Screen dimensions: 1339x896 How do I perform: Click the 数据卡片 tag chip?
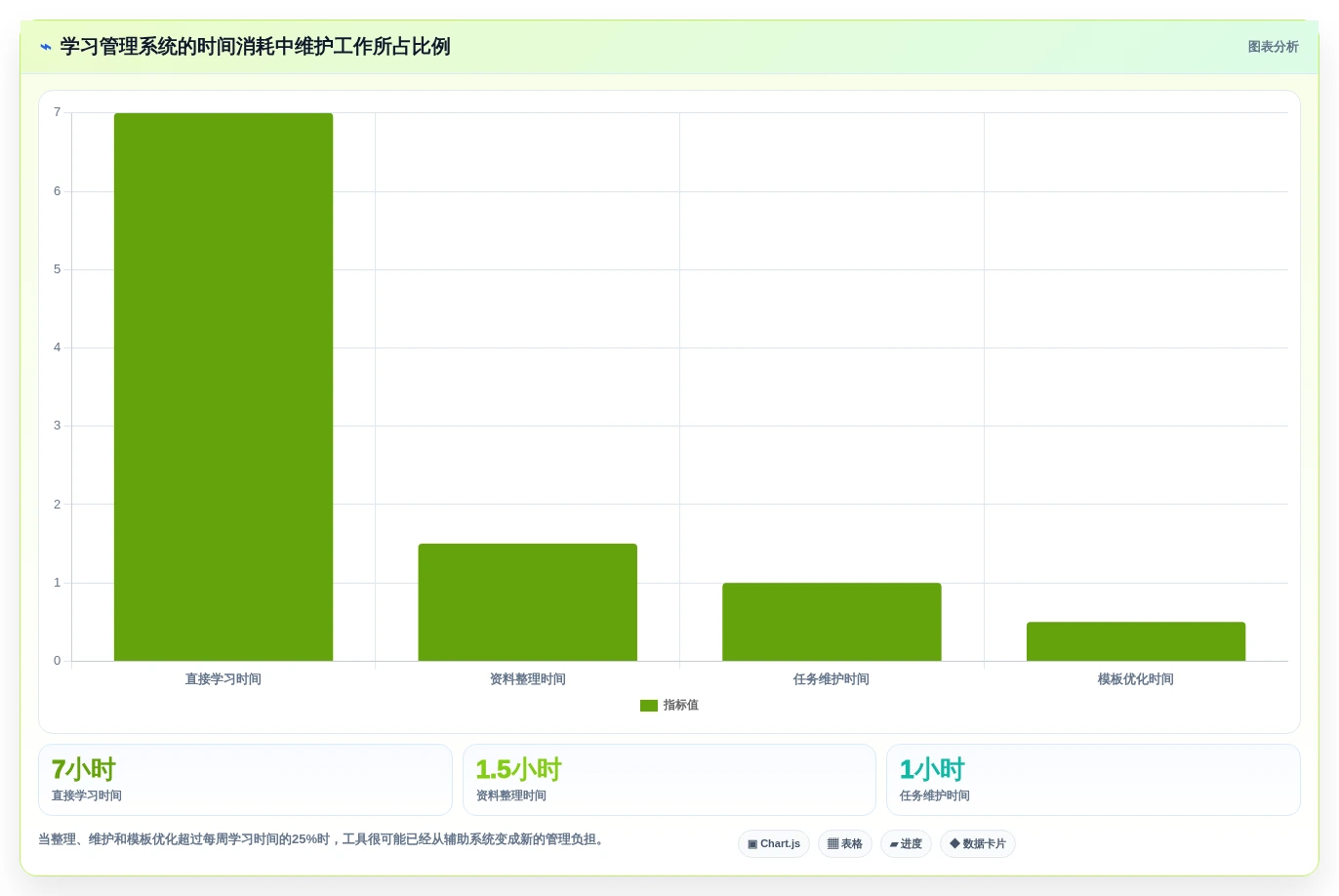[x=978, y=844]
